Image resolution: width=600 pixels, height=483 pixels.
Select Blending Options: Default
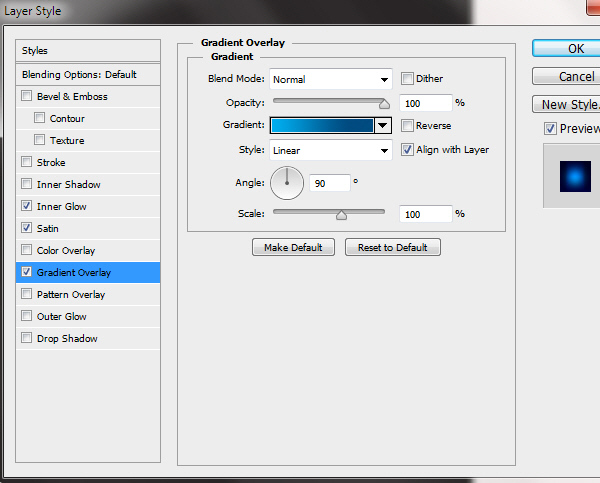[79, 75]
